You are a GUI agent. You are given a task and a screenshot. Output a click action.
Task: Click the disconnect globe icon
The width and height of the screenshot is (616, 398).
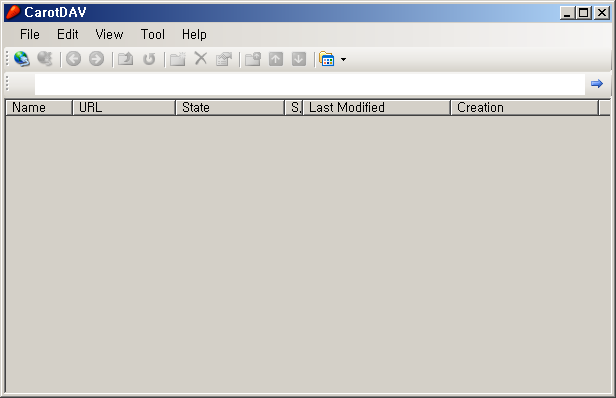45,59
